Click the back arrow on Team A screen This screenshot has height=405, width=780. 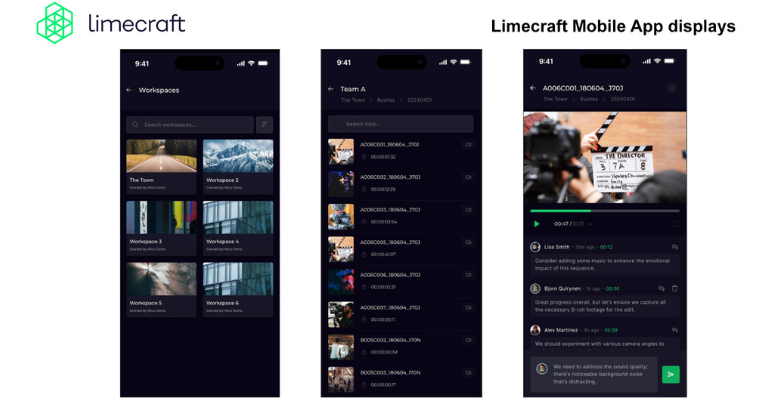coord(331,89)
